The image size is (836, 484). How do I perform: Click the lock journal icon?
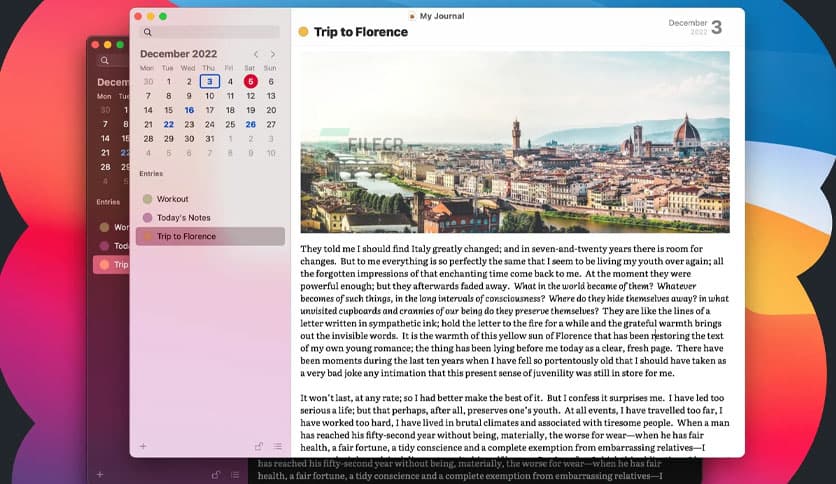pyautogui.click(x=259, y=446)
